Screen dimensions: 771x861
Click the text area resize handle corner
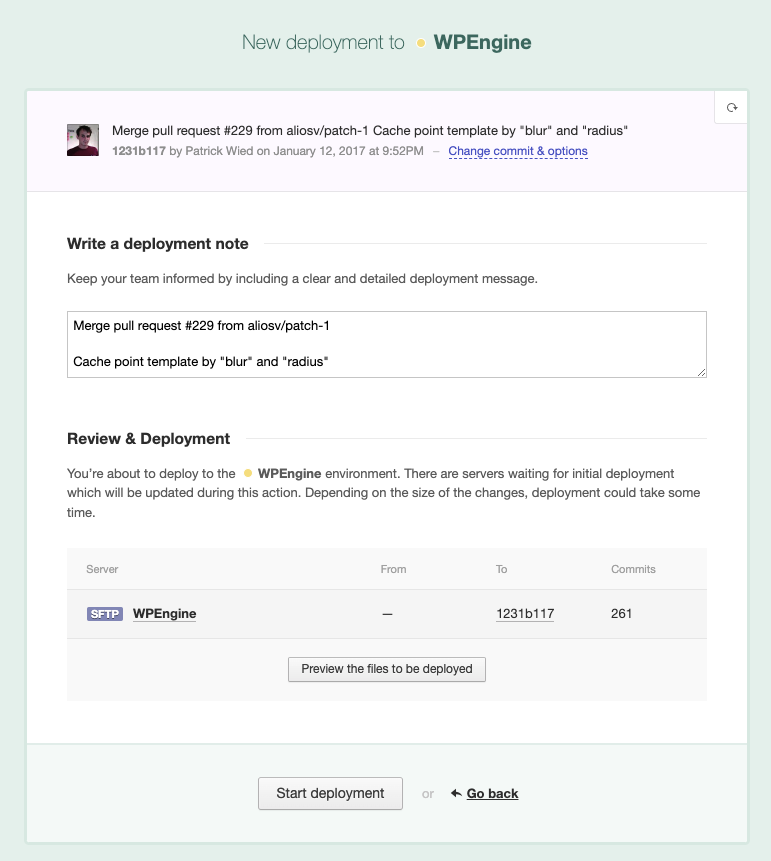pyautogui.click(x=702, y=373)
